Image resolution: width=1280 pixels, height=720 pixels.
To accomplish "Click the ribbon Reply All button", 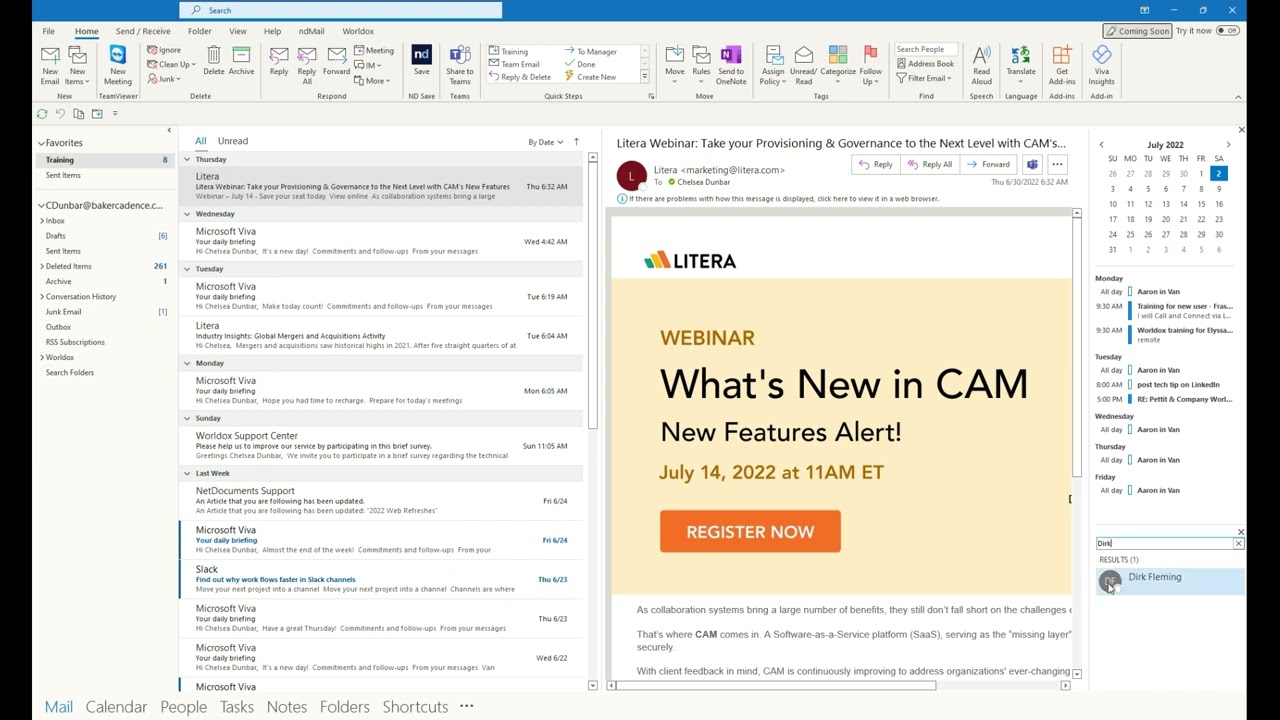I will click(x=307, y=65).
